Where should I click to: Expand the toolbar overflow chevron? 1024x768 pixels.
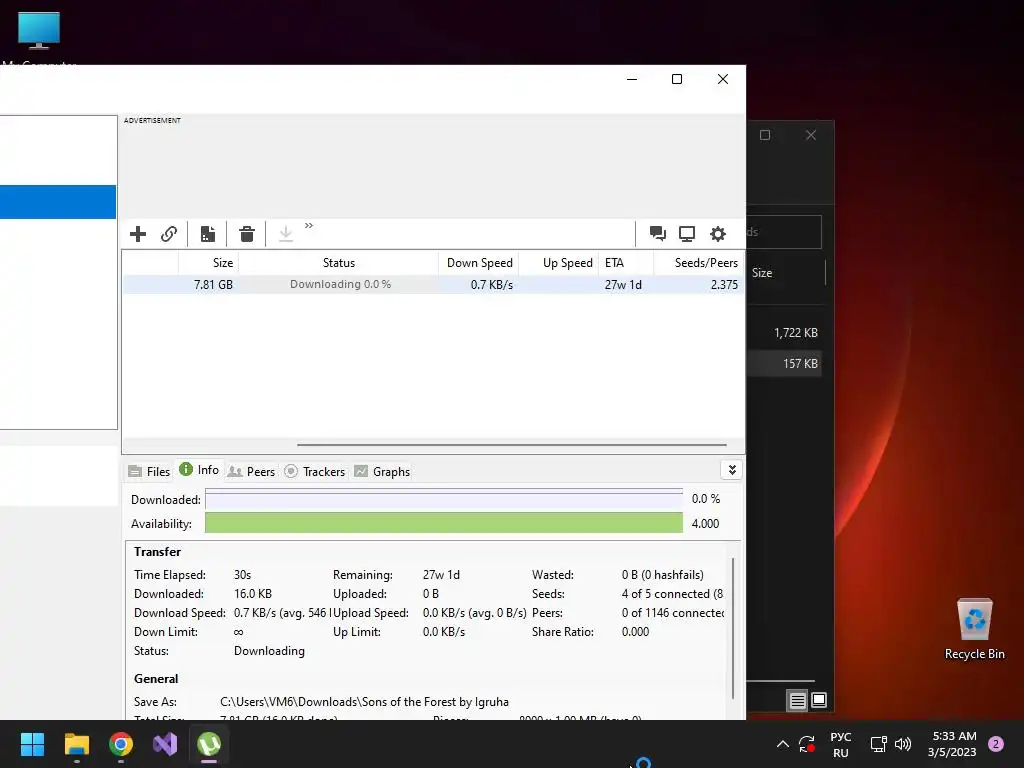click(x=309, y=225)
